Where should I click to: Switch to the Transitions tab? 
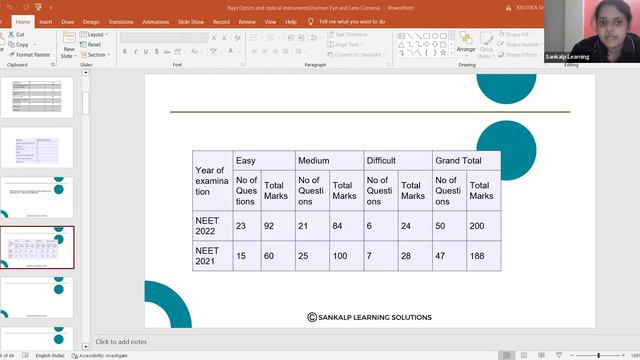[x=121, y=22]
